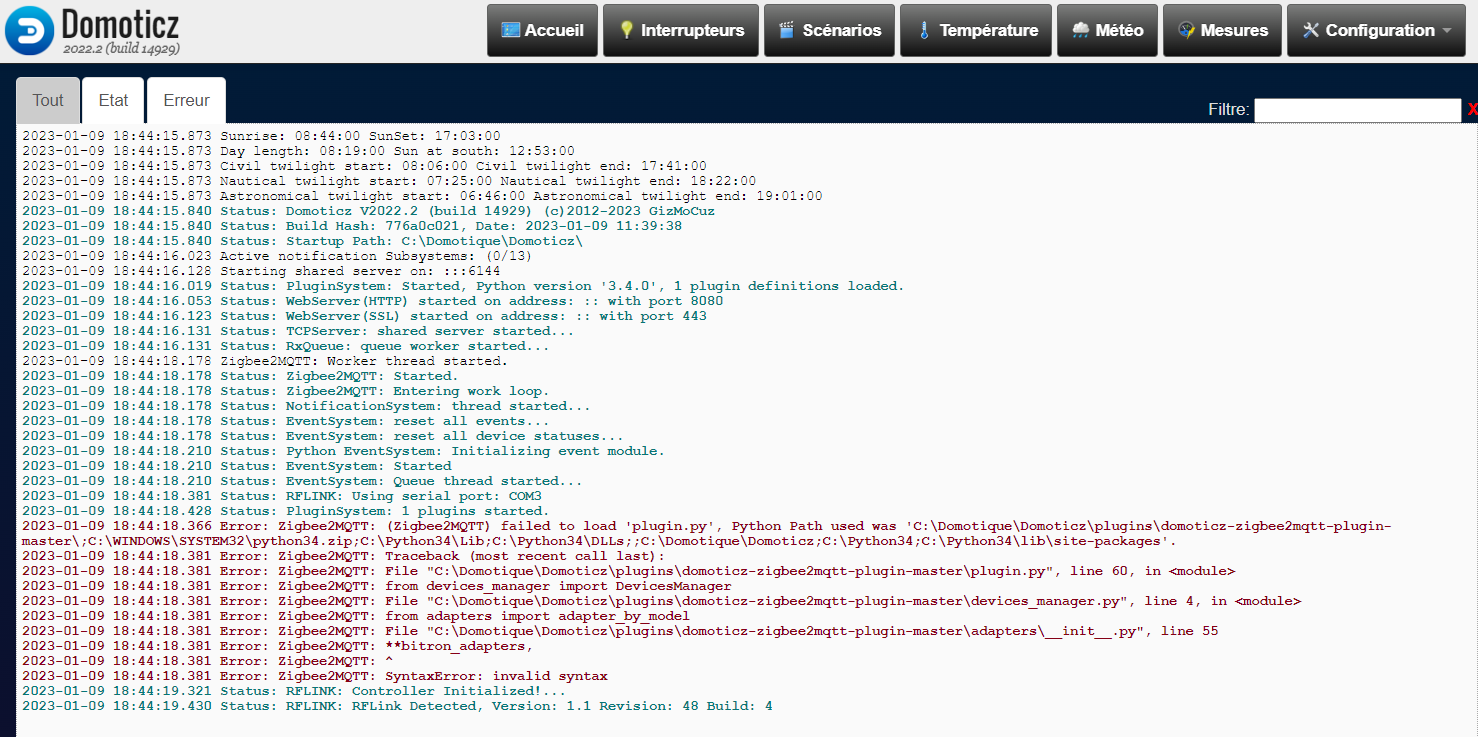Viewport: 1478px width, 737px height.
Task: Click the version text 2022.2 (build 14929)
Action: coord(121,48)
